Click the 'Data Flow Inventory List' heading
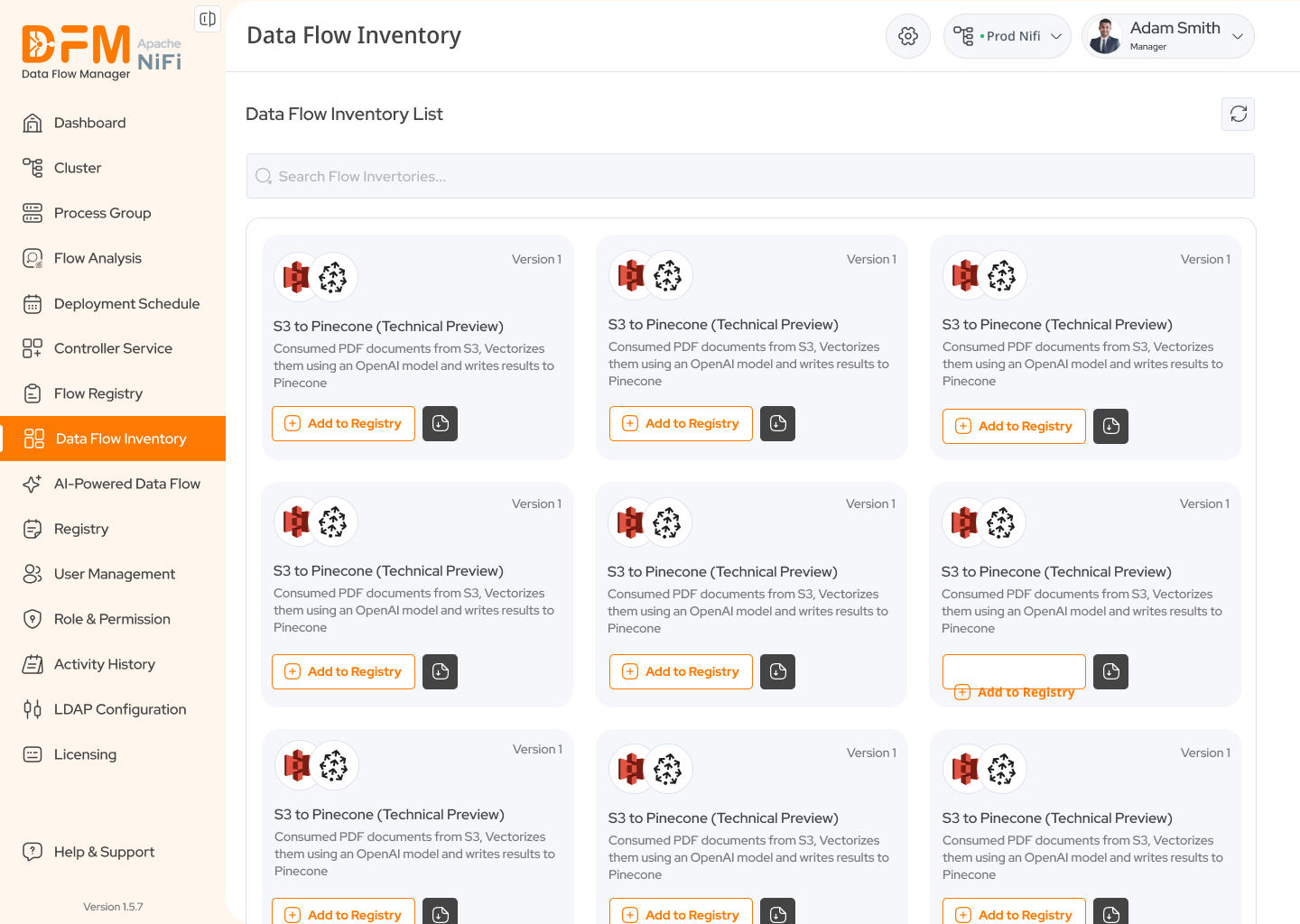Image resolution: width=1300 pixels, height=924 pixels. click(344, 114)
